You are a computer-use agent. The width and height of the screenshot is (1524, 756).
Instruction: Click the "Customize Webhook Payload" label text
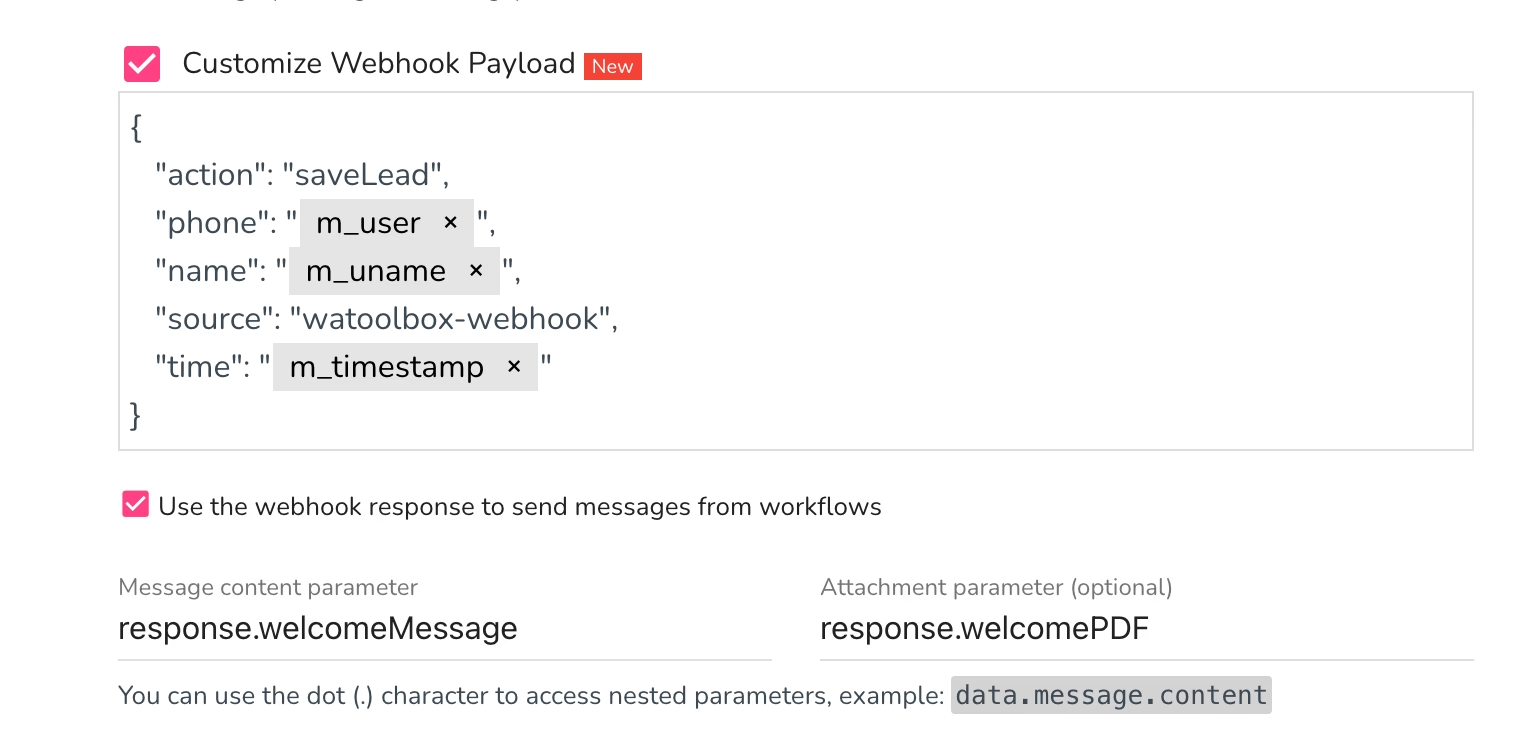(379, 64)
